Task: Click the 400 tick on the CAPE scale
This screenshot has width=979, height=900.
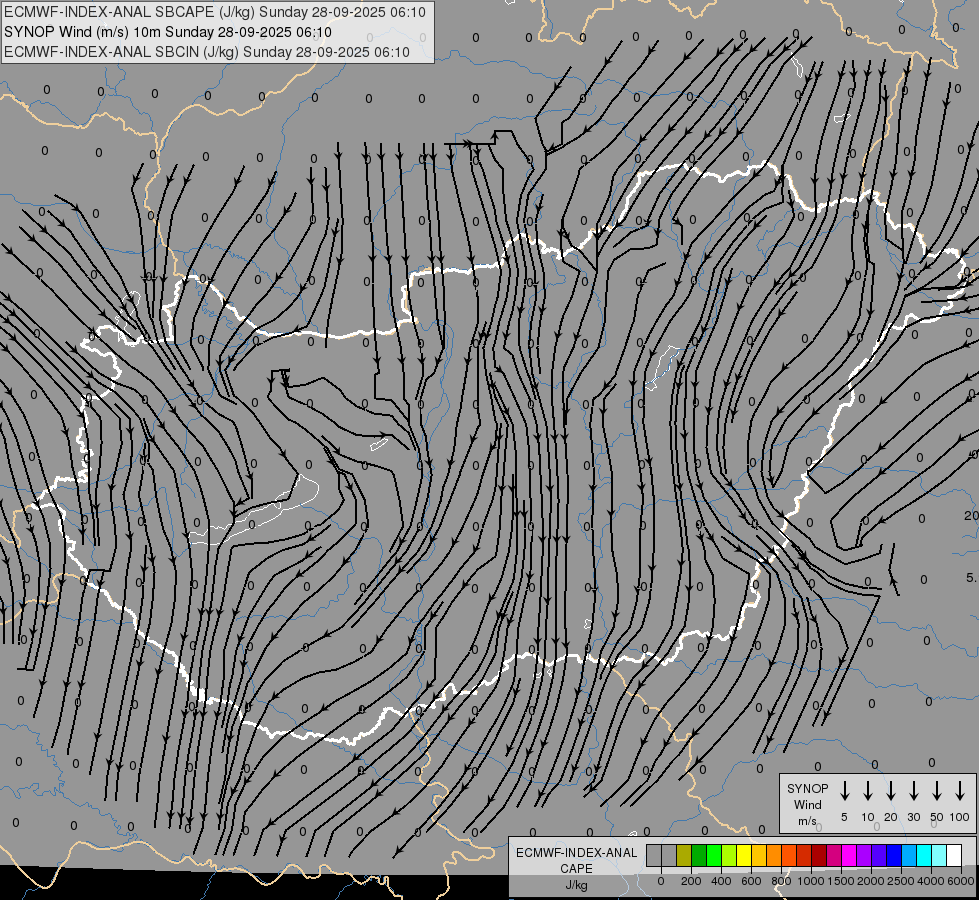Action: [x=721, y=881]
